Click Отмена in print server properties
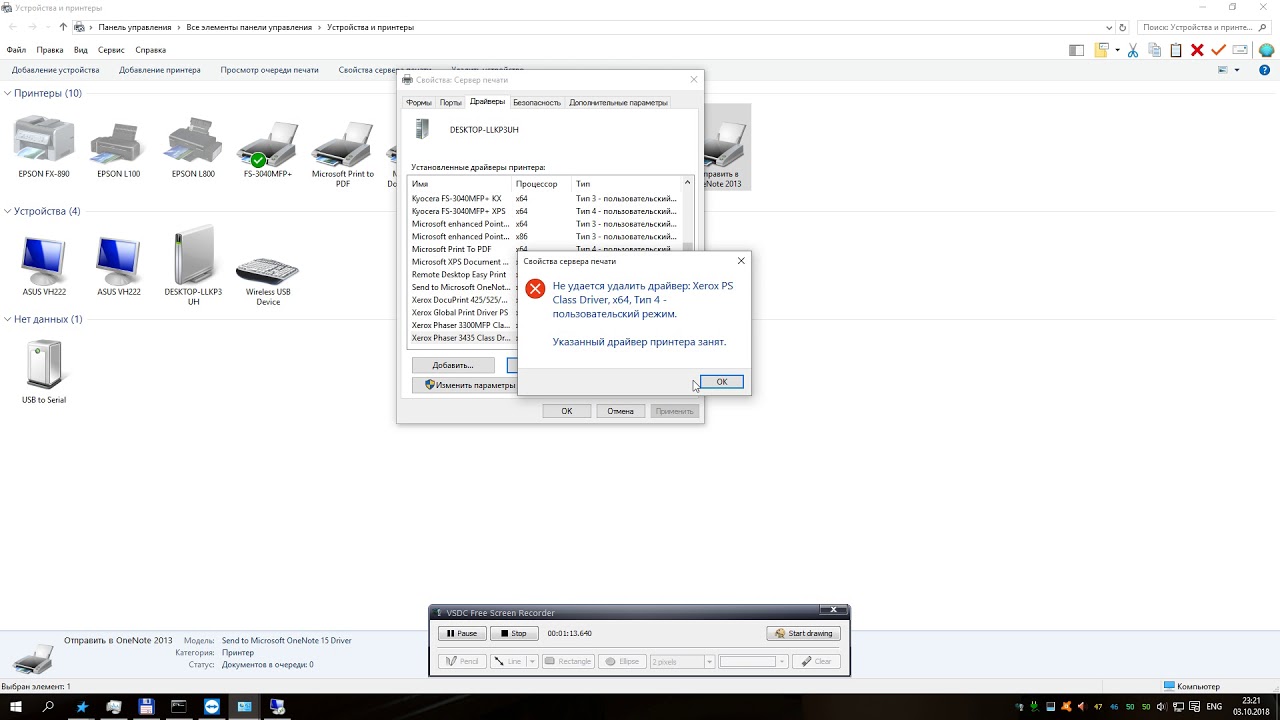1280x720 pixels. [x=620, y=411]
